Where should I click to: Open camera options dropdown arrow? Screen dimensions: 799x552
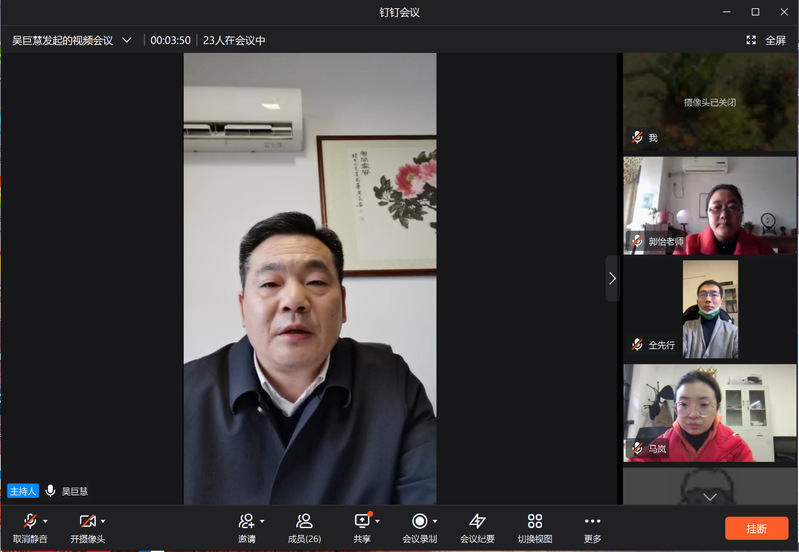pos(103,521)
